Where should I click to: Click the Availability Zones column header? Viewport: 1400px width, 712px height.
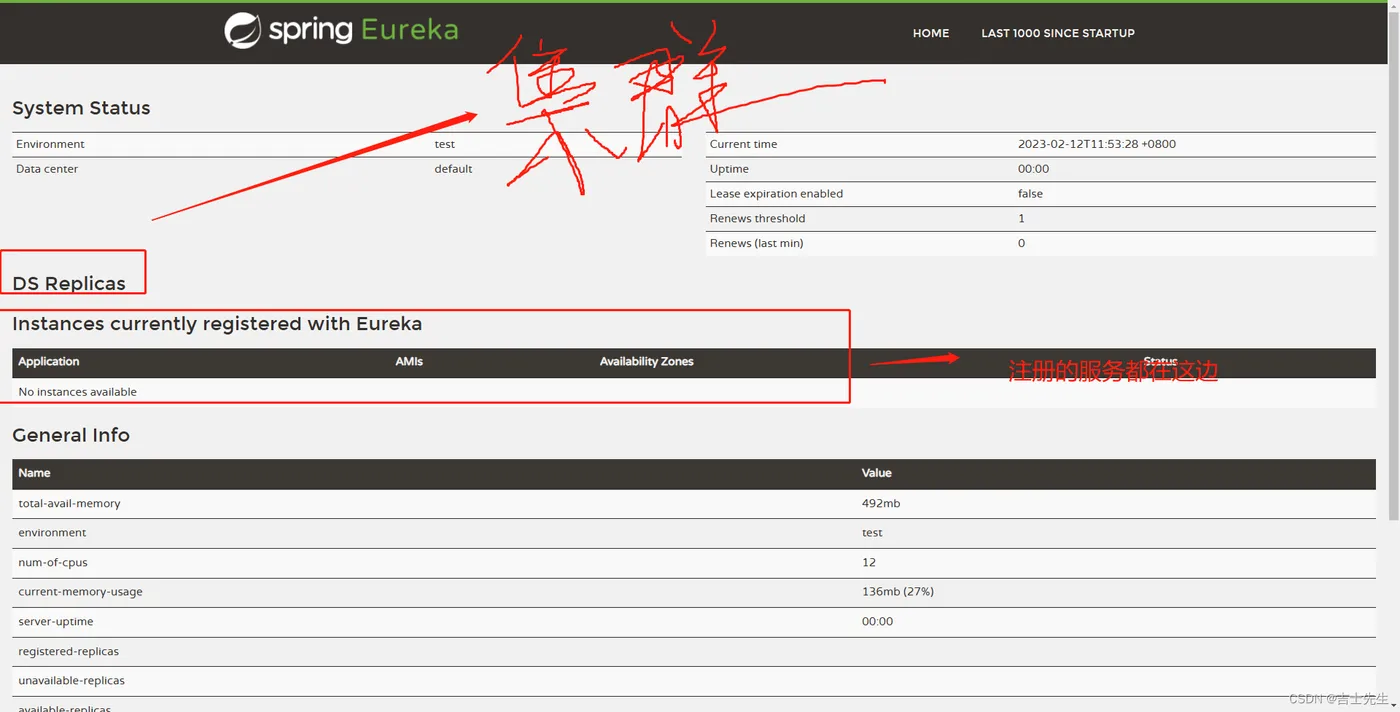click(646, 362)
